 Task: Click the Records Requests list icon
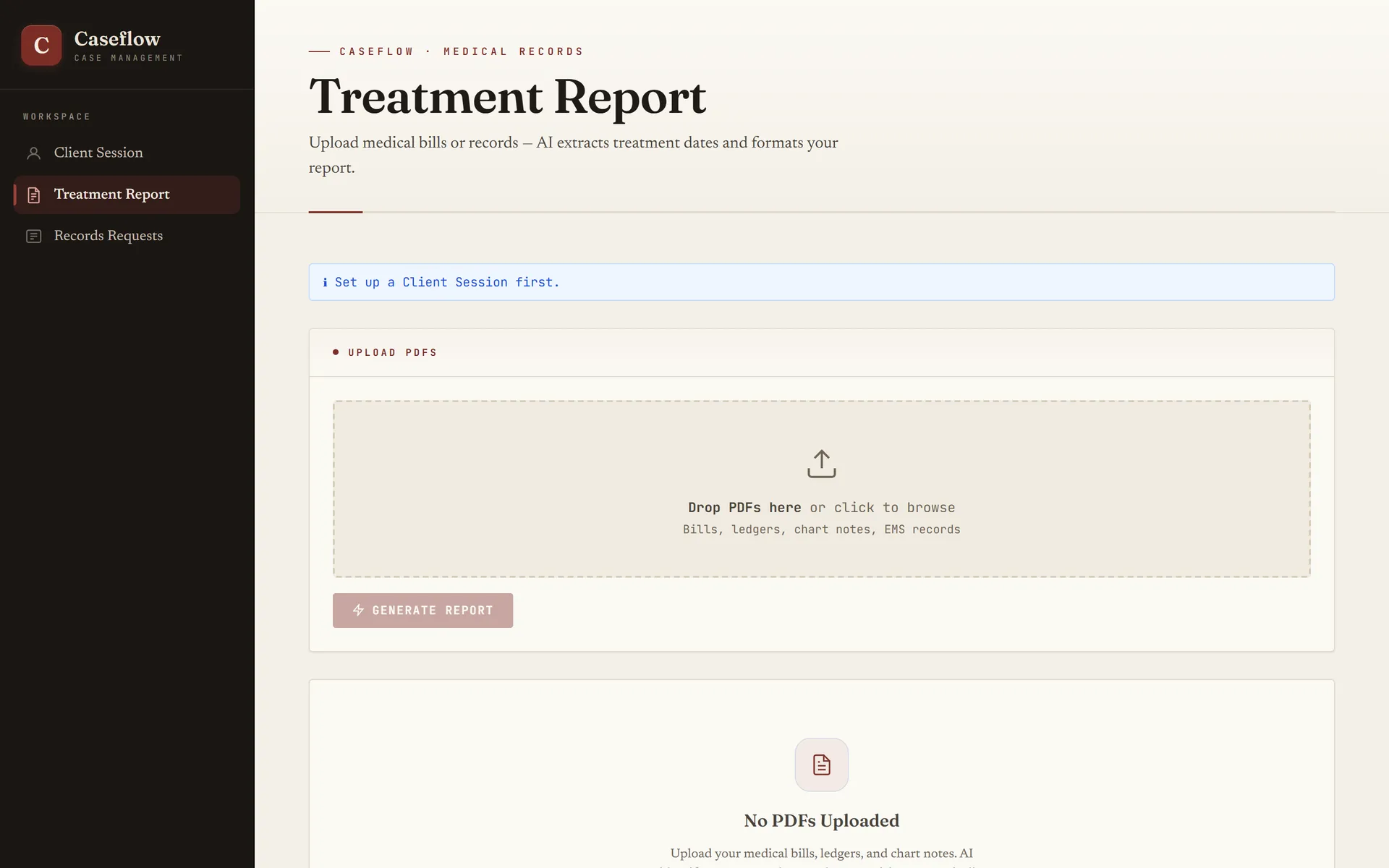33,237
